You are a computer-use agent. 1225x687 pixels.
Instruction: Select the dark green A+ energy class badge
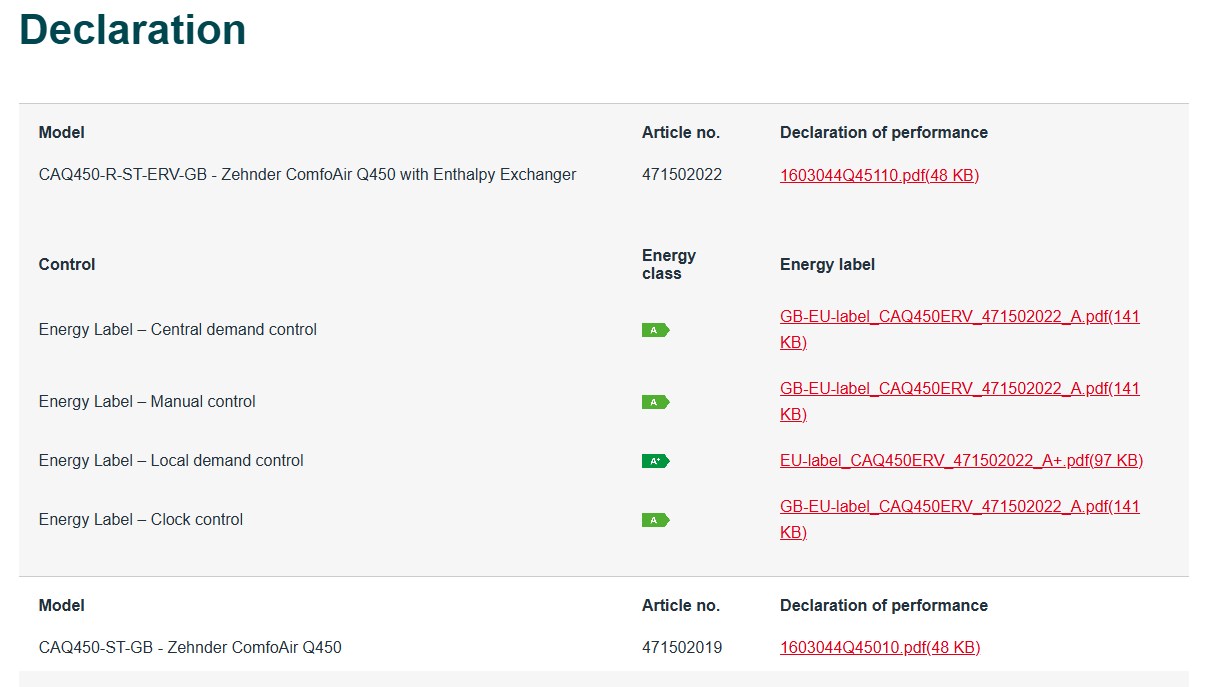pos(655,461)
